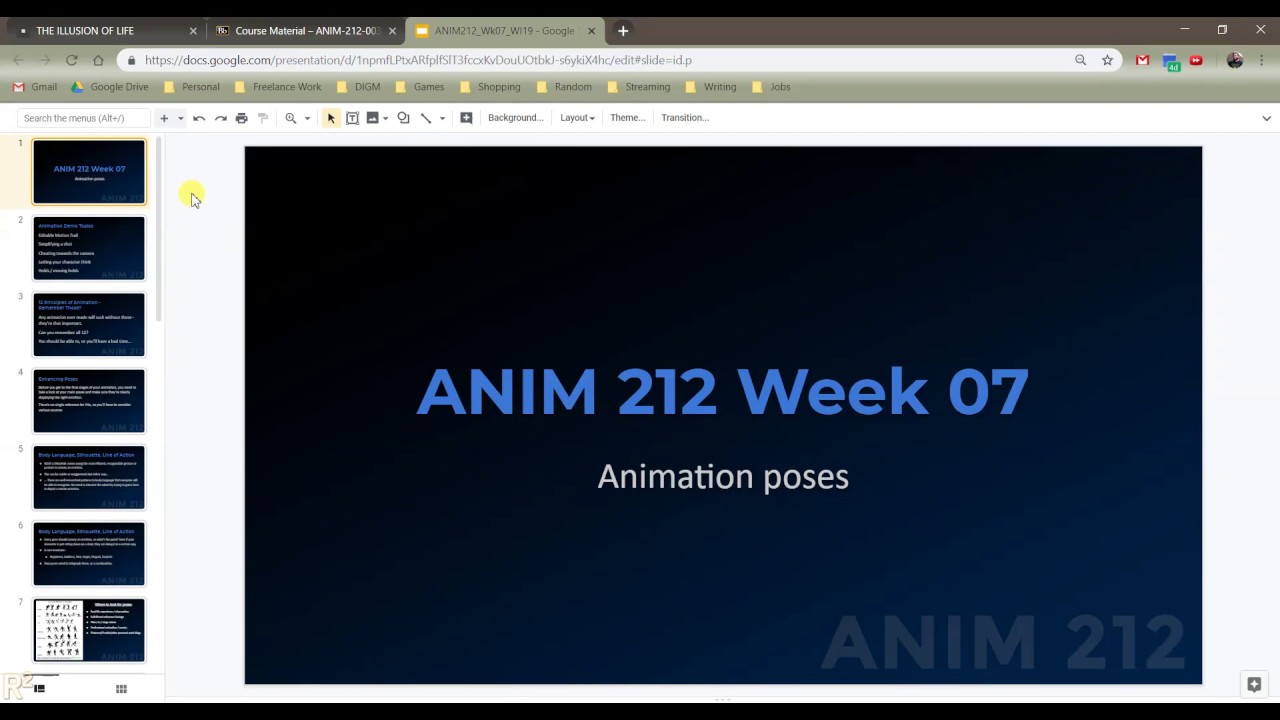Open the calendar extension with 4d badge
The height and width of the screenshot is (720, 1280).
point(1171,61)
